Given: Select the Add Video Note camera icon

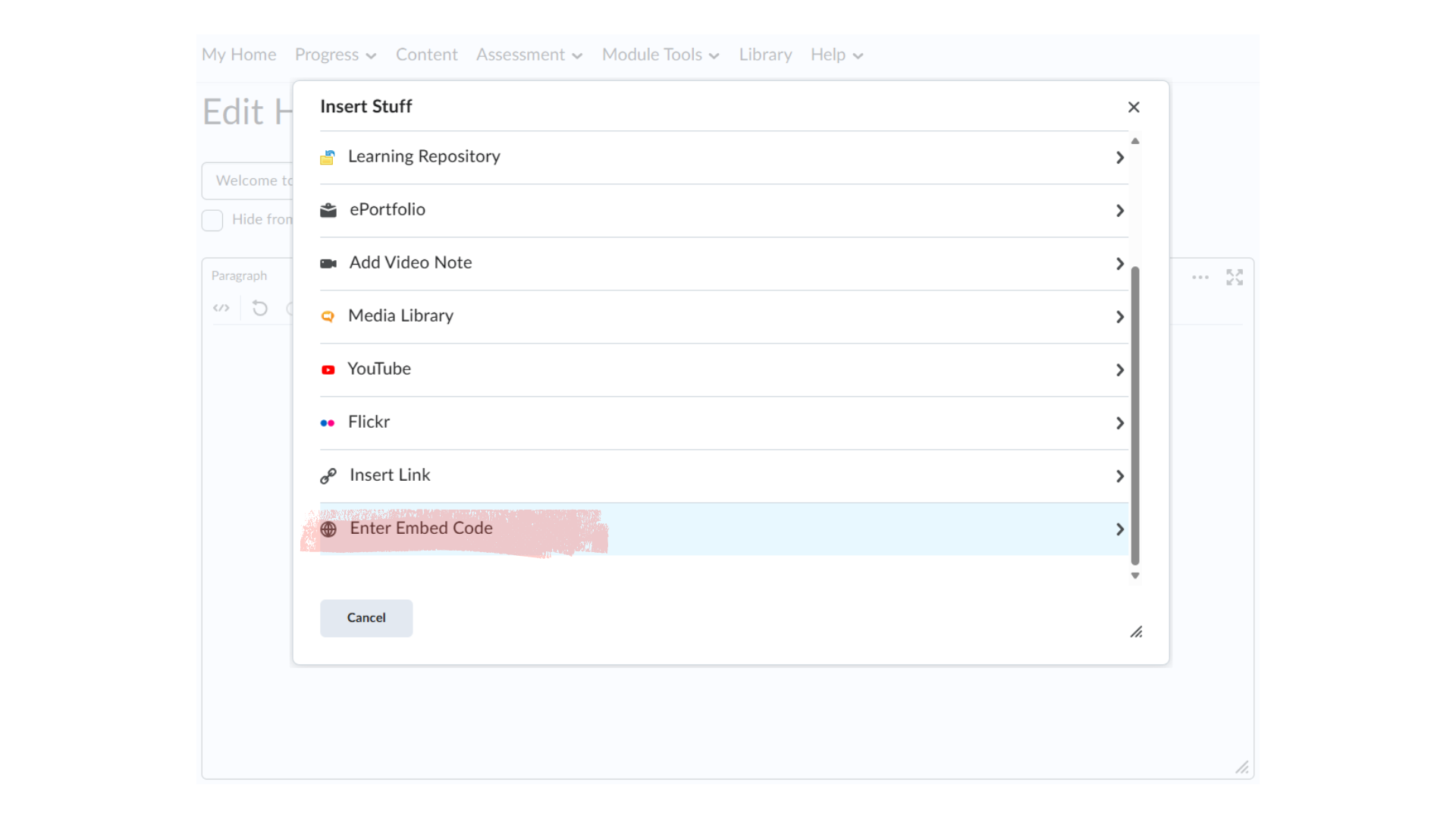Looking at the screenshot, I should (328, 263).
